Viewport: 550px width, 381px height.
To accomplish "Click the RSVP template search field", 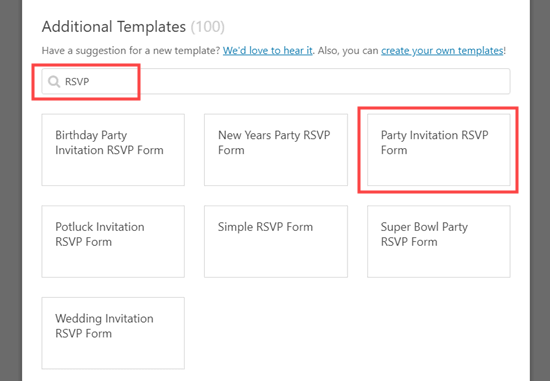I will [x=276, y=81].
